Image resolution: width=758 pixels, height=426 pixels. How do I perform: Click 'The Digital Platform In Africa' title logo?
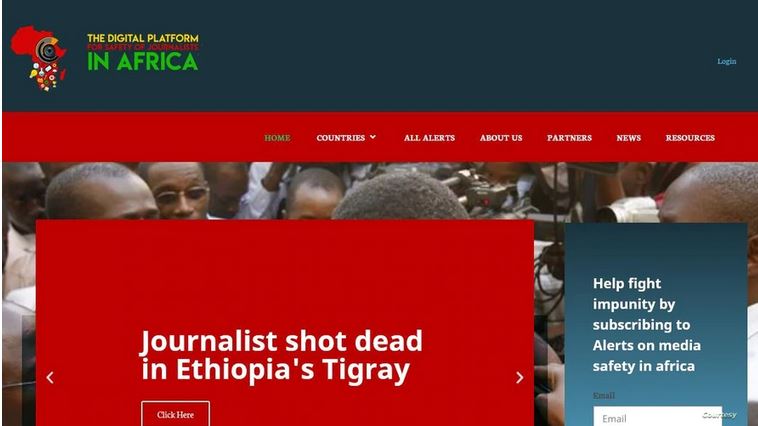click(x=143, y=52)
